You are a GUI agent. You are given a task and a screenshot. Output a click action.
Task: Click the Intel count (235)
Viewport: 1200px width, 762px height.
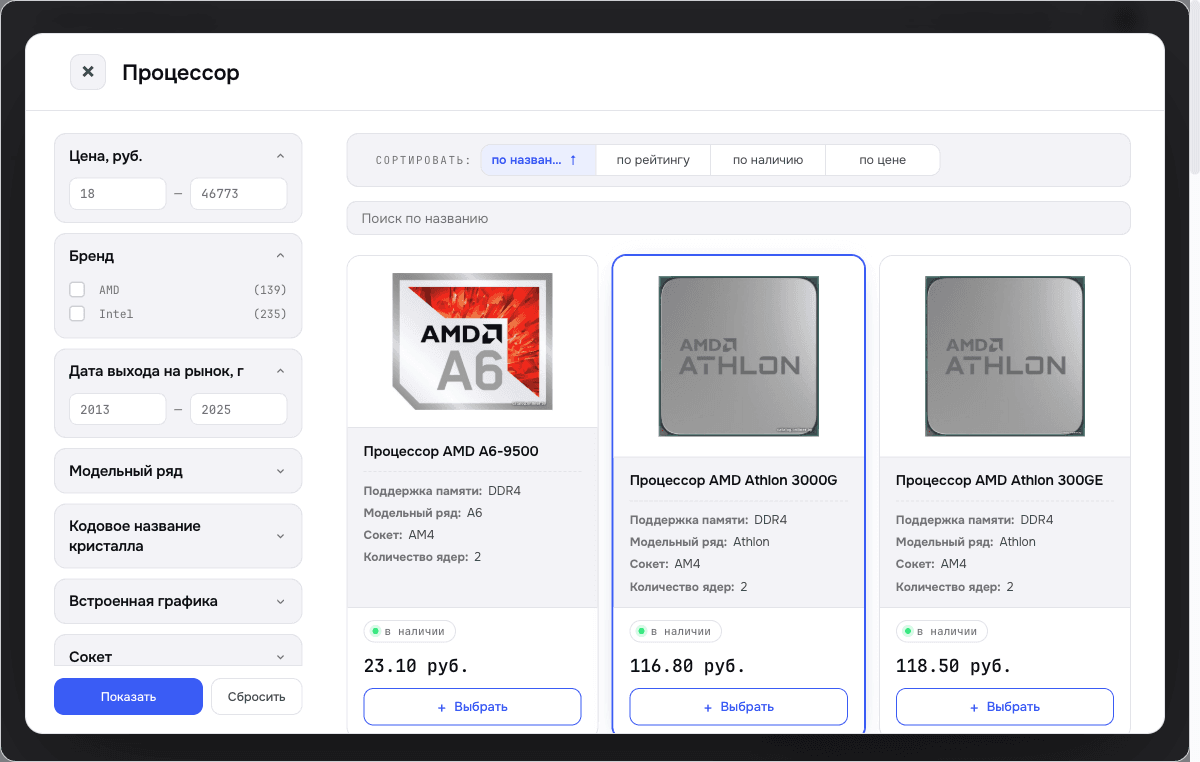270,314
